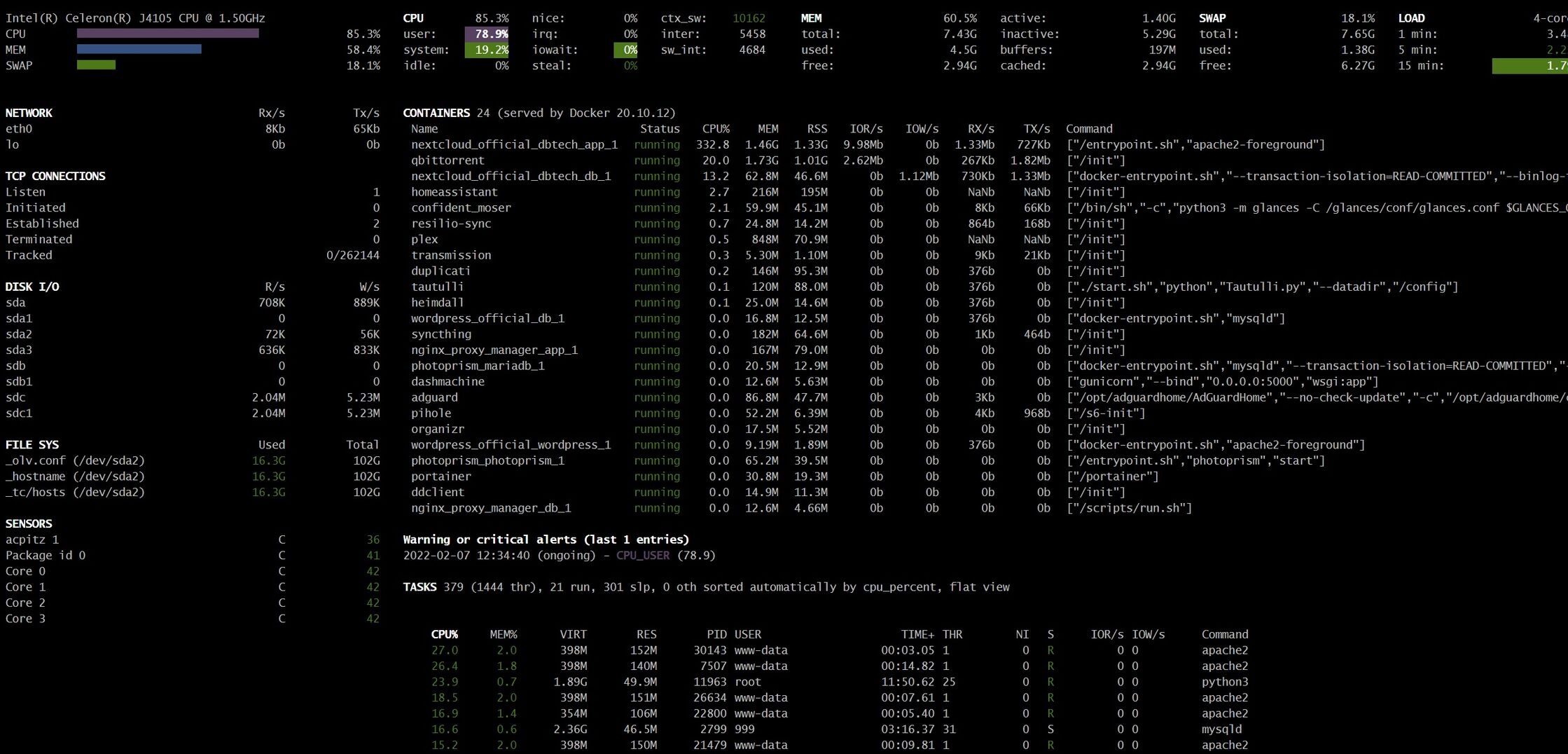The width and height of the screenshot is (1568, 754).
Task: Select the wordpress_official_db_1 container name
Action: (487, 318)
